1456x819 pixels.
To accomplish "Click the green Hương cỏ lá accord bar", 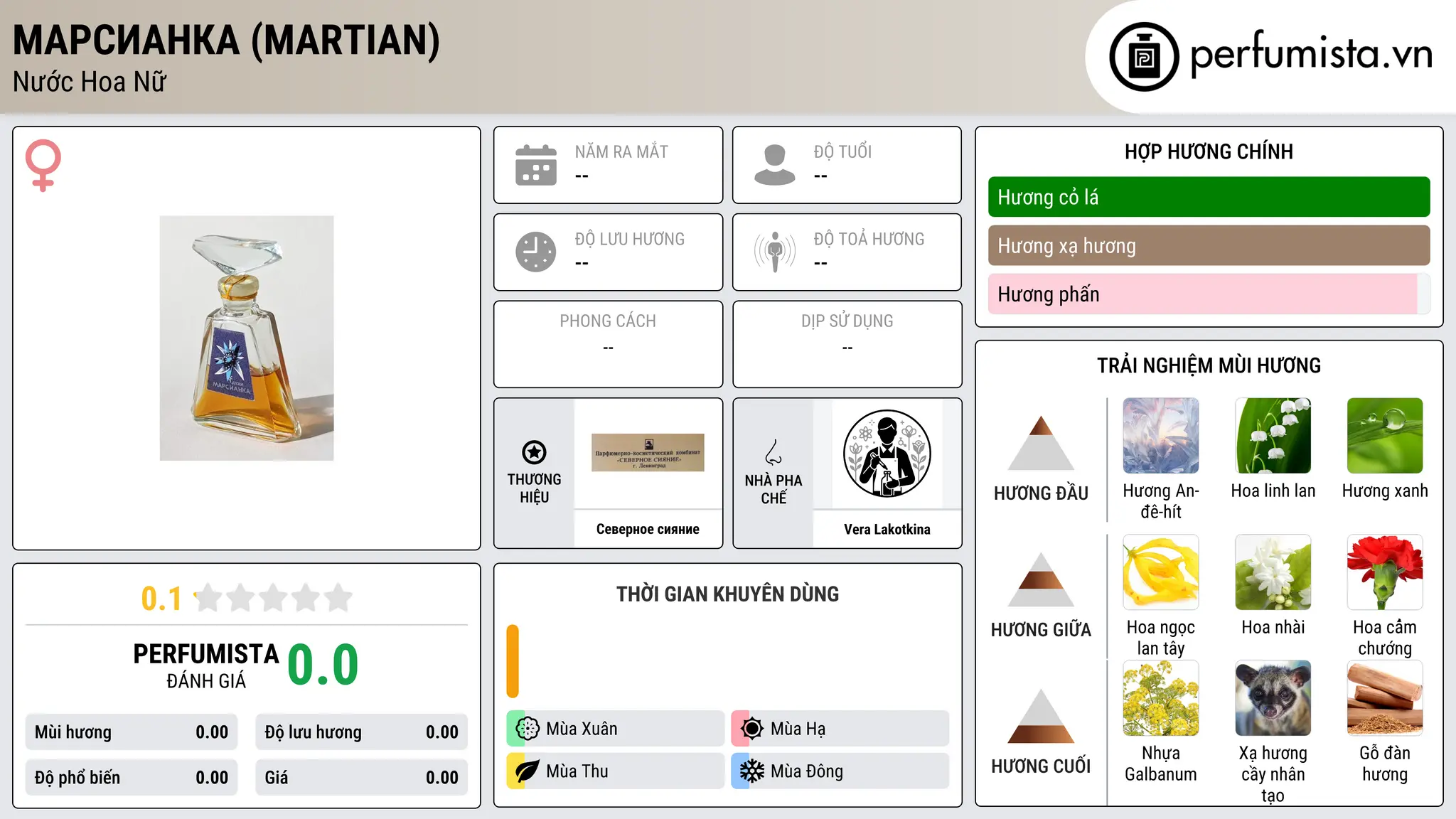I will pyautogui.click(x=1209, y=197).
